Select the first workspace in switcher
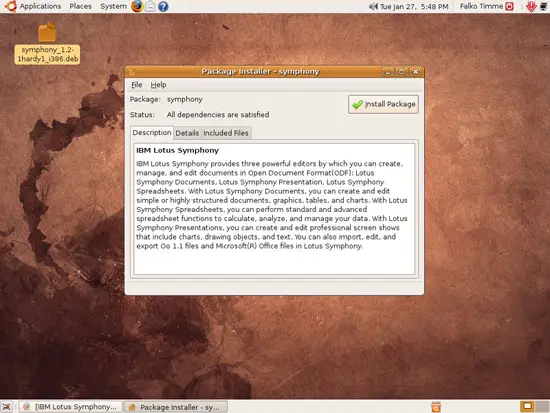This screenshot has height=413, width=550. point(526,406)
